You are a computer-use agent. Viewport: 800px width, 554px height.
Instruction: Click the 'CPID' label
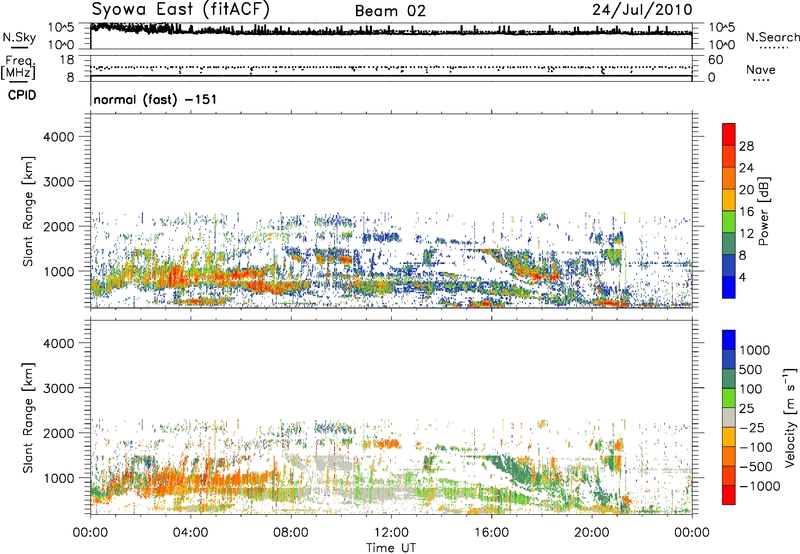[22, 95]
